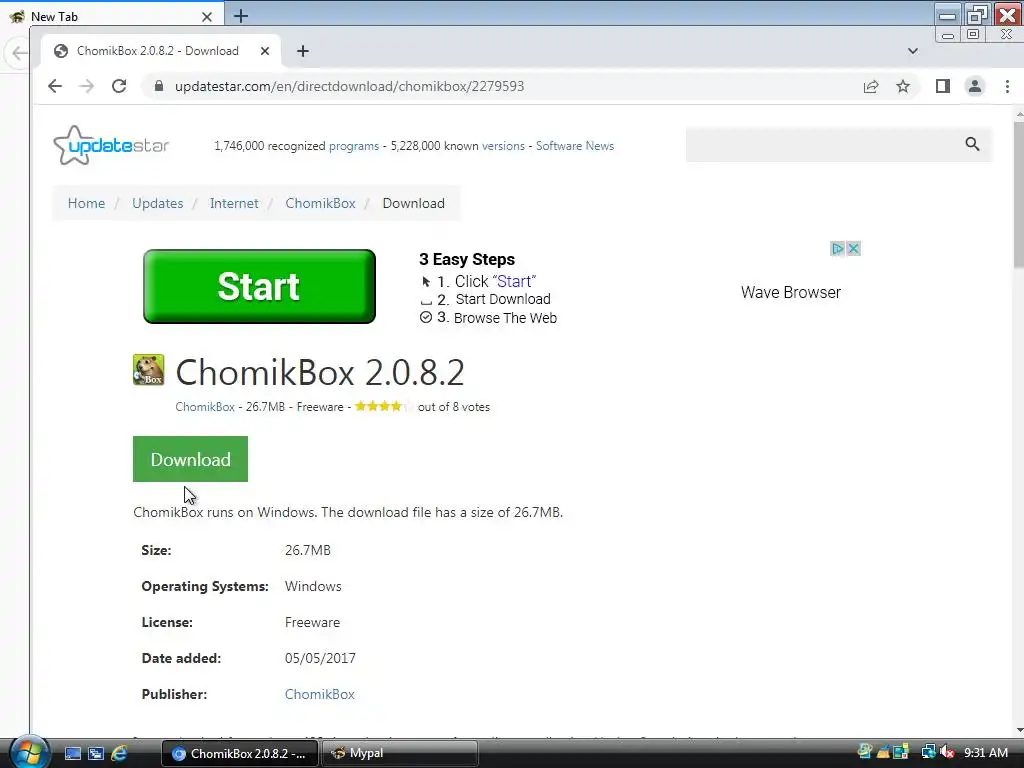Click the "Freeware" license value
The width and height of the screenshot is (1024, 768).
tap(312, 622)
